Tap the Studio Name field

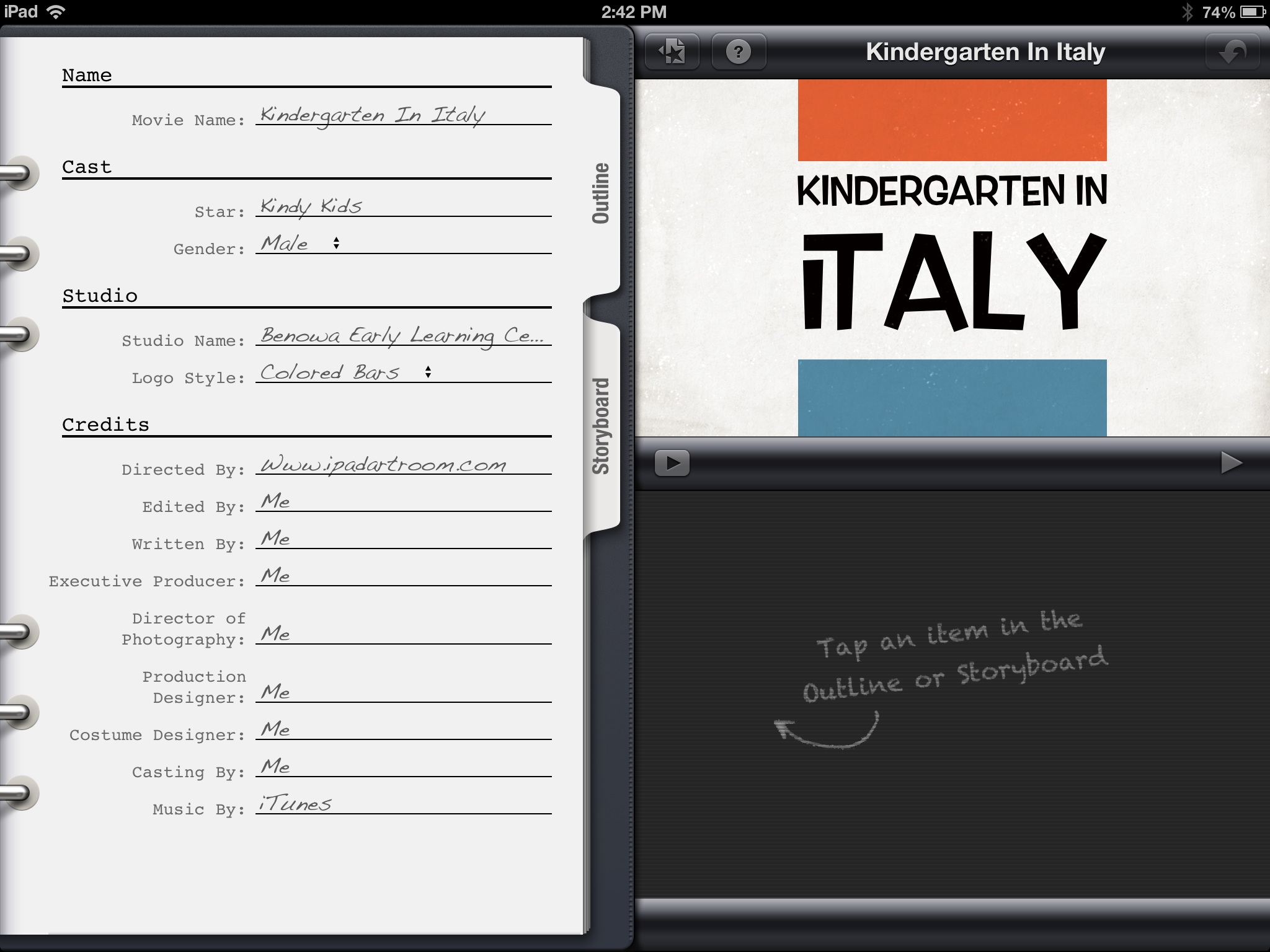403,335
